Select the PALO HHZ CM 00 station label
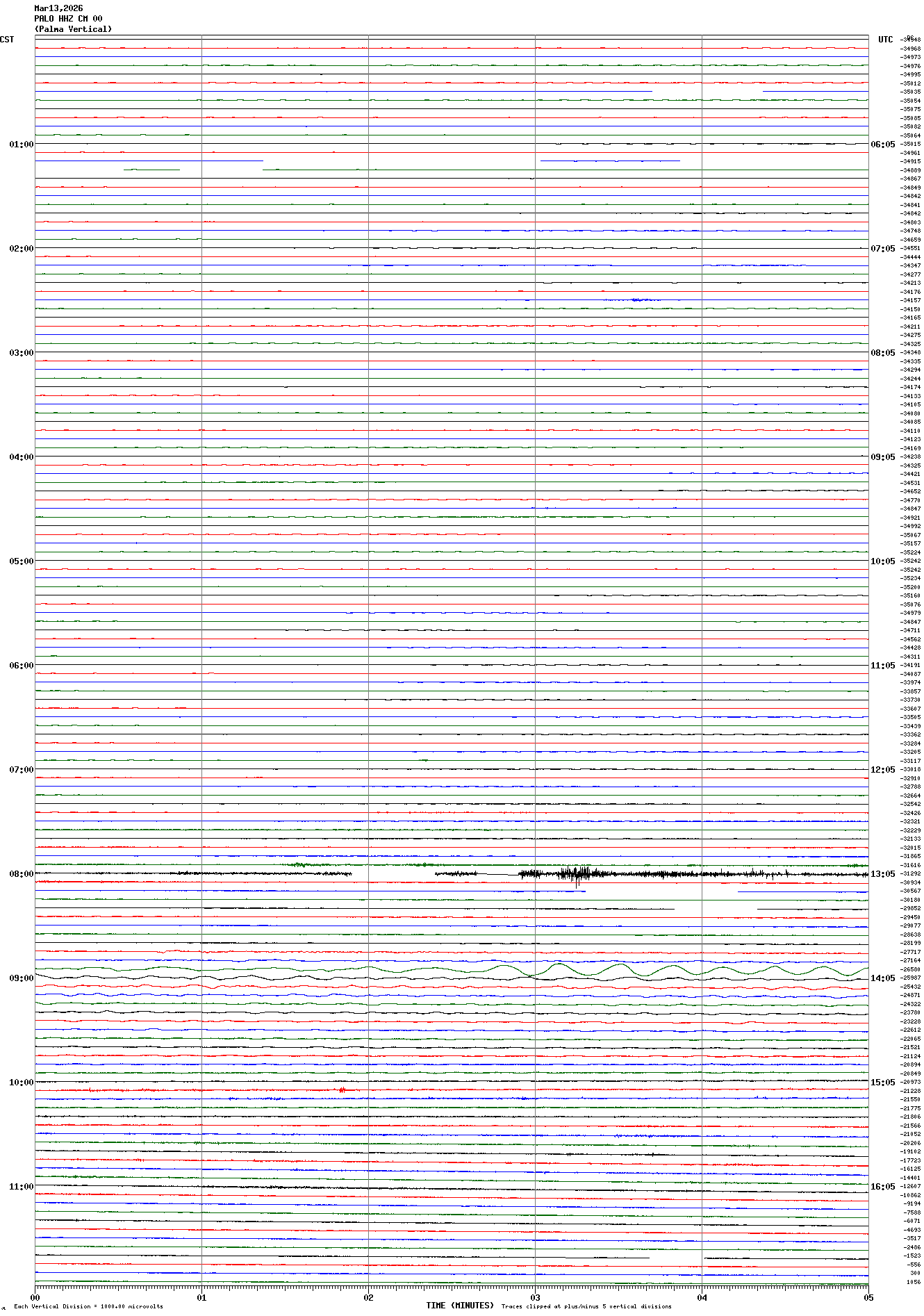The height and width of the screenshot is (1316, 924). 68,19
